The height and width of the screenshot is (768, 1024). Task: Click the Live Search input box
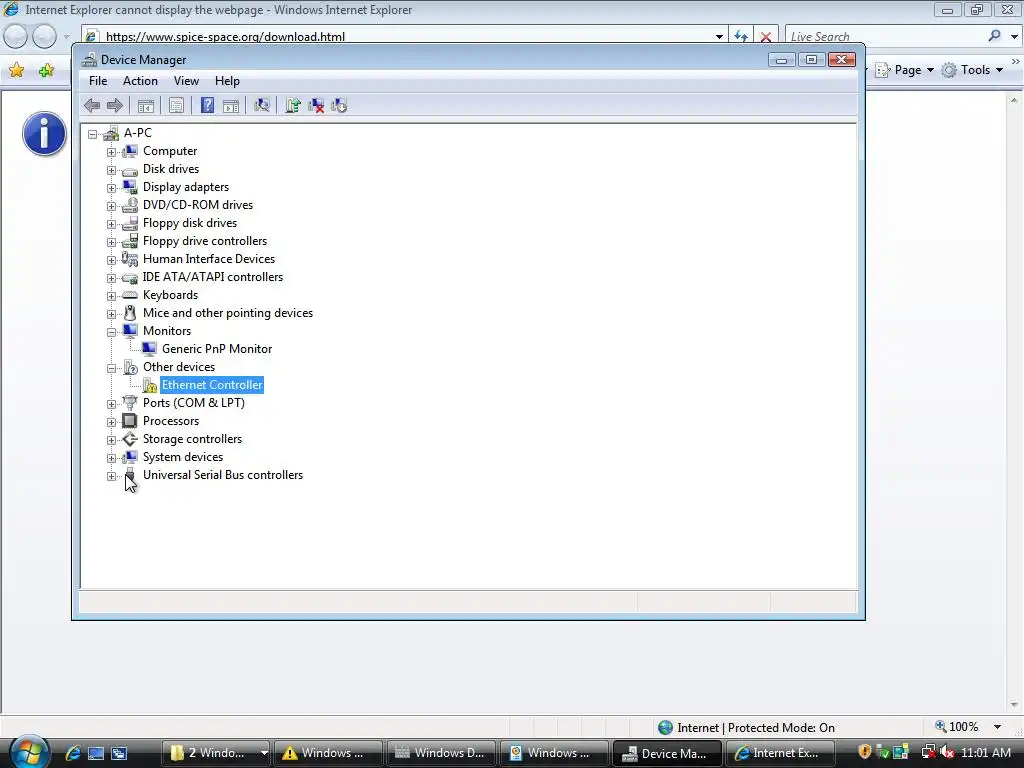(885, 37)
